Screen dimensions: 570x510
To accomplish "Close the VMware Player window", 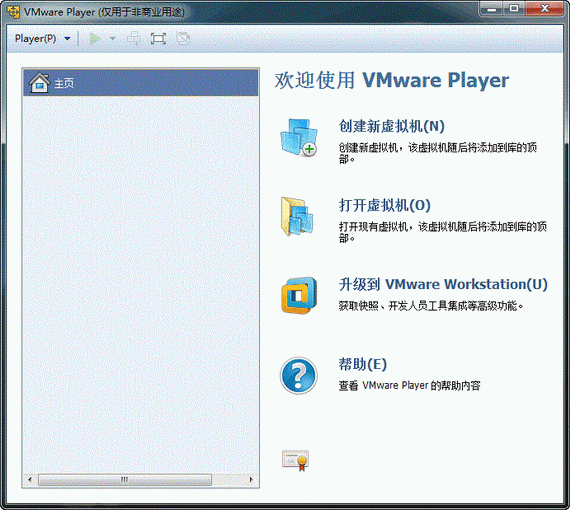I will pos(544,9).
